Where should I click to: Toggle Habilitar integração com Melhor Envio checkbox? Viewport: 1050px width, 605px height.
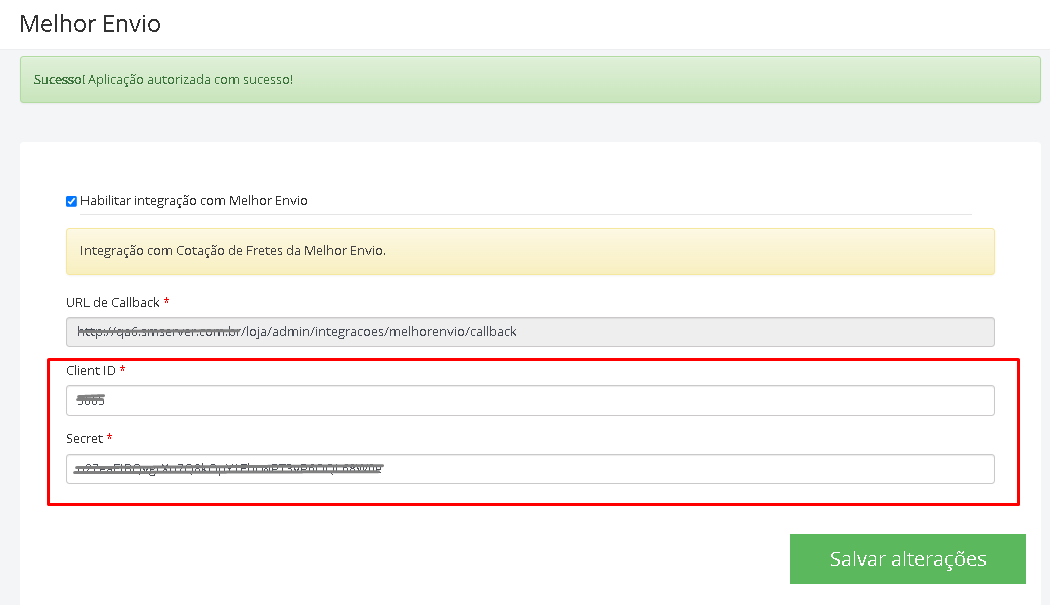click(72, 201)
